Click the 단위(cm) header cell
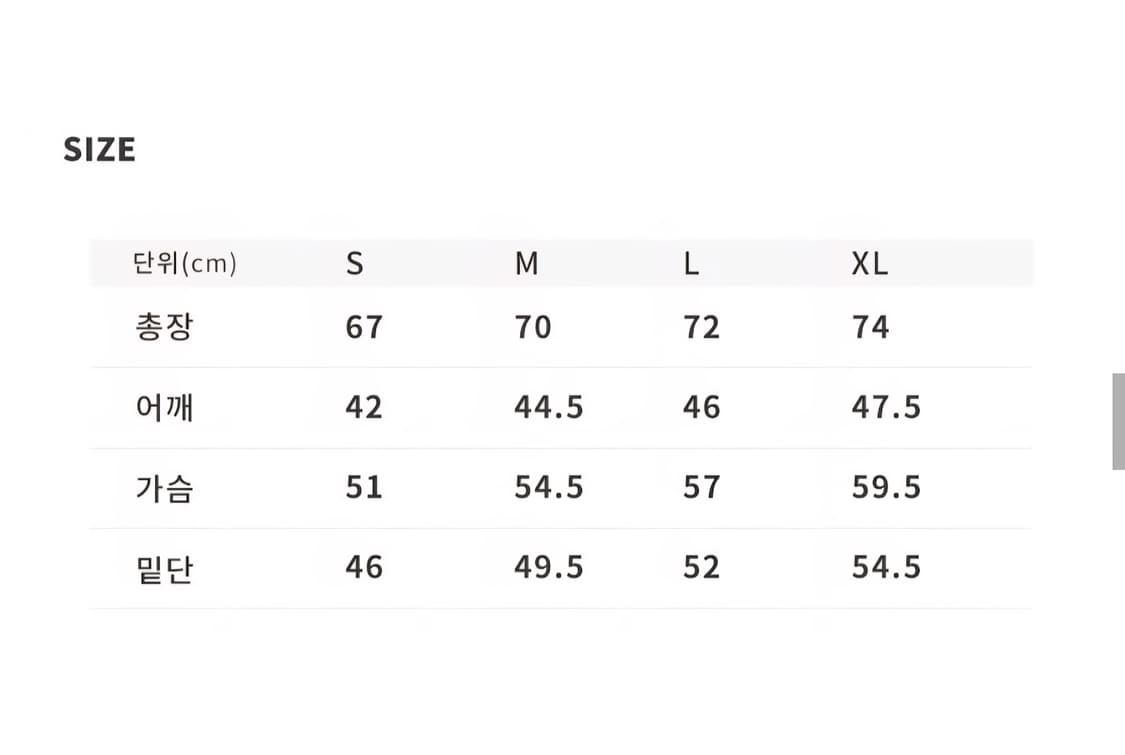This screenshot has height=755, width=1125. [x=185, y=264]
